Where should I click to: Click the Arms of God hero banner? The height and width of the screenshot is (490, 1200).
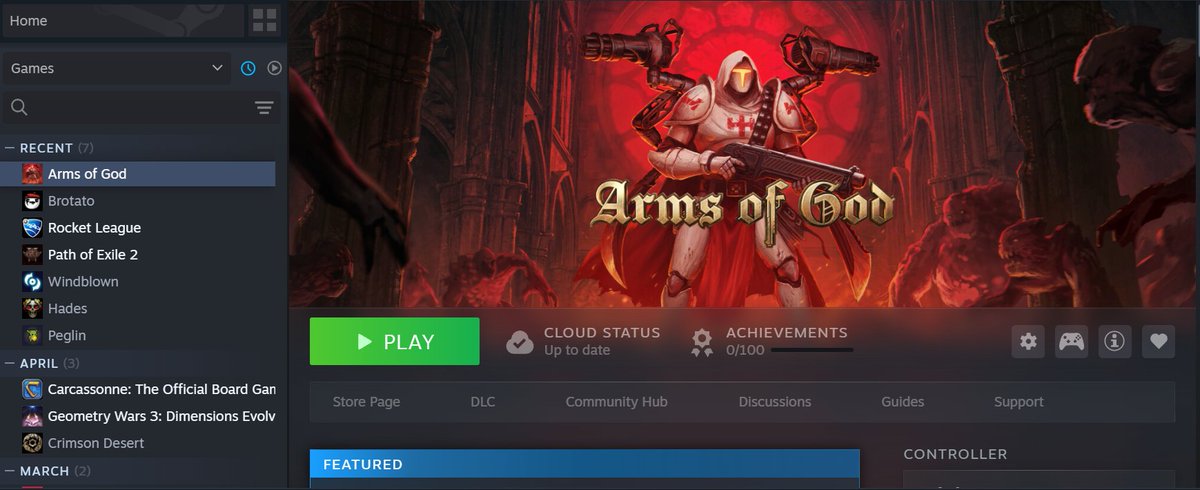click(744, 153)
